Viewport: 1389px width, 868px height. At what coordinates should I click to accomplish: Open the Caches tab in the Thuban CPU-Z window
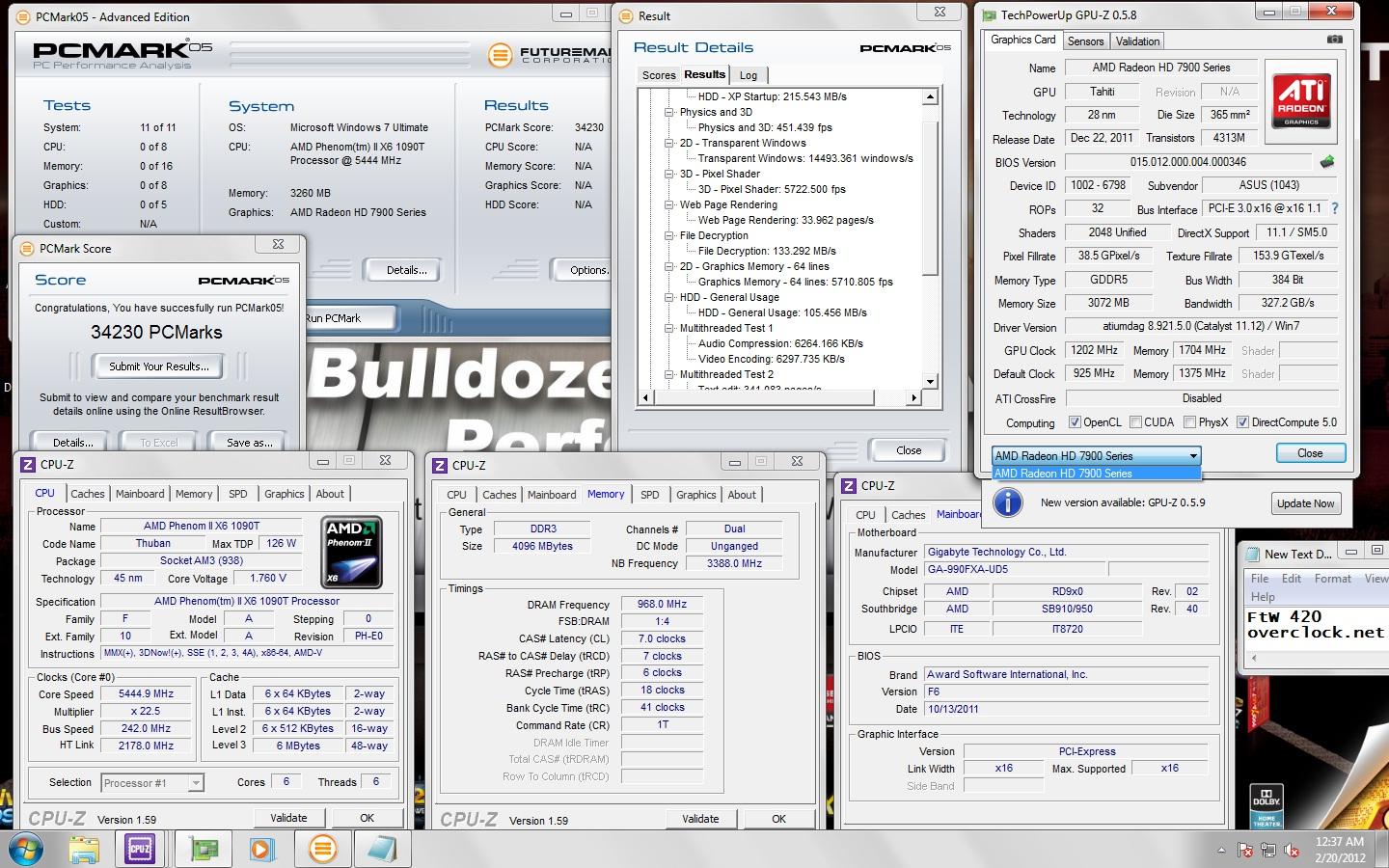click(x=88, y=494)
